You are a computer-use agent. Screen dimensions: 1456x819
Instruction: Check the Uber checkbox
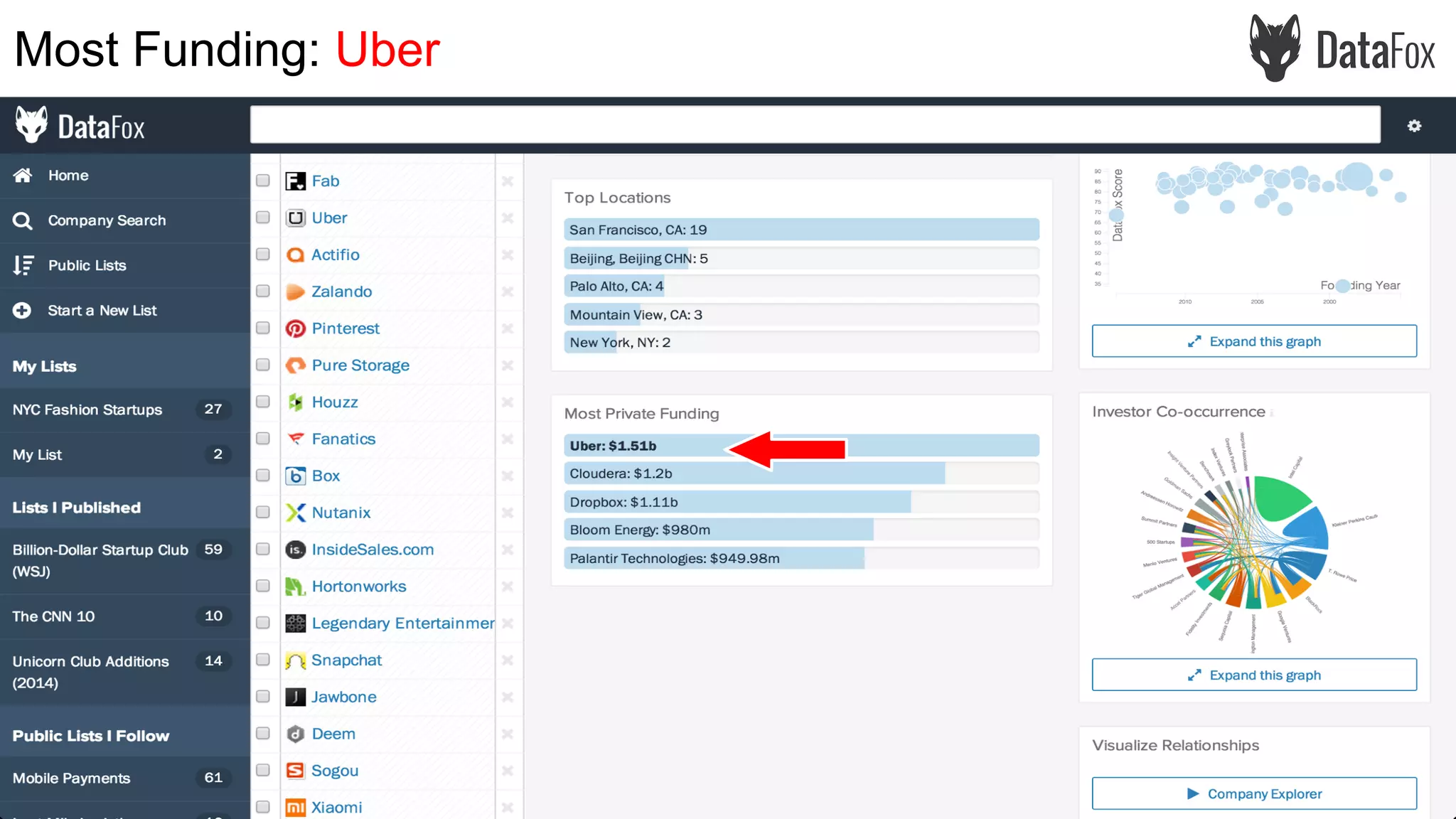pos(263,218)
